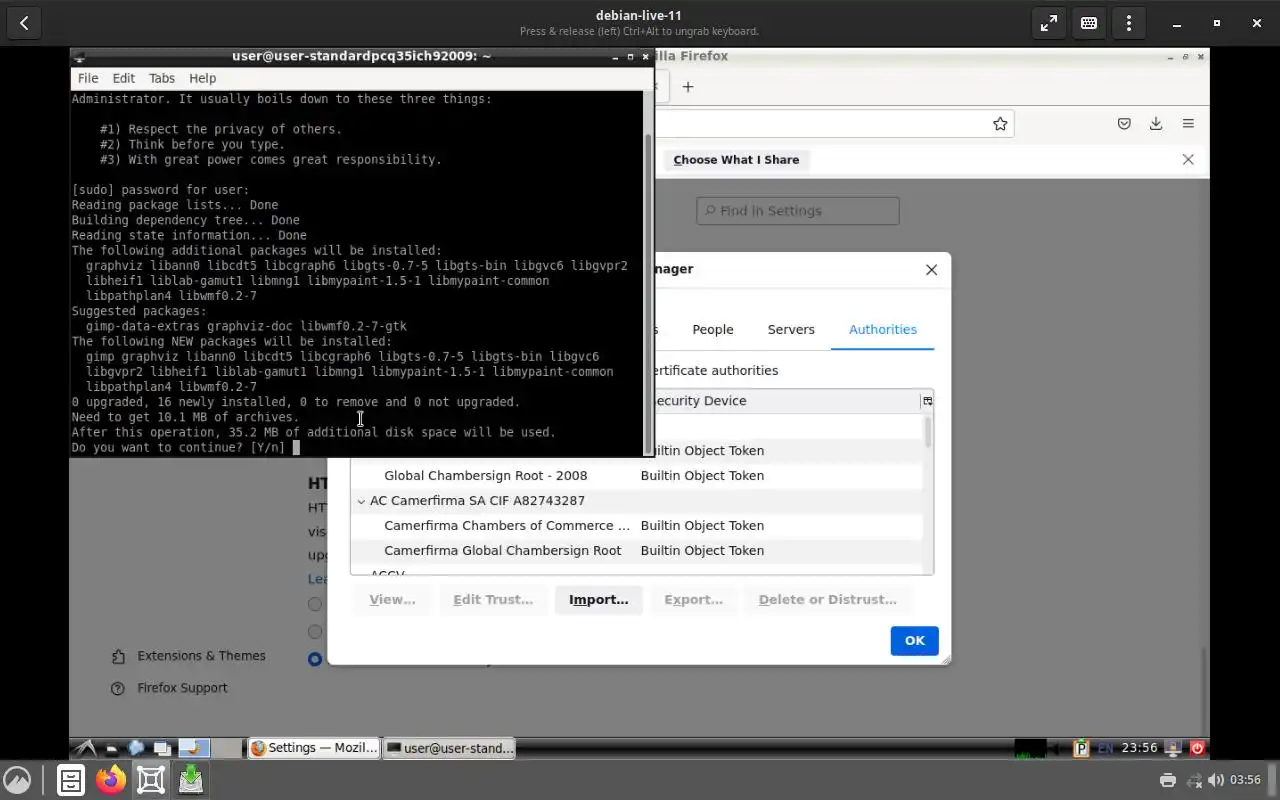Open Firefox downloads panel icon
The height and width of the screenshot is (800, 1280).
[1156, 123]
